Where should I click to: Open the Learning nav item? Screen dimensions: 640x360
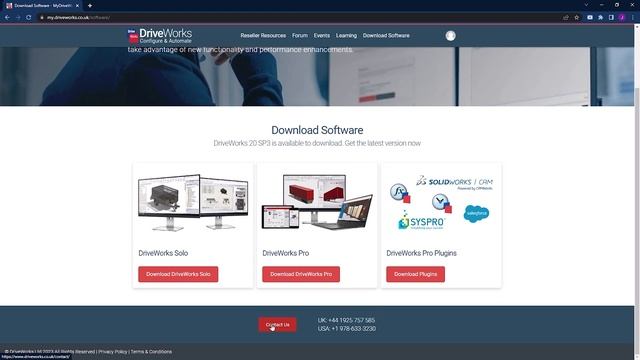[x=346, y=36]
